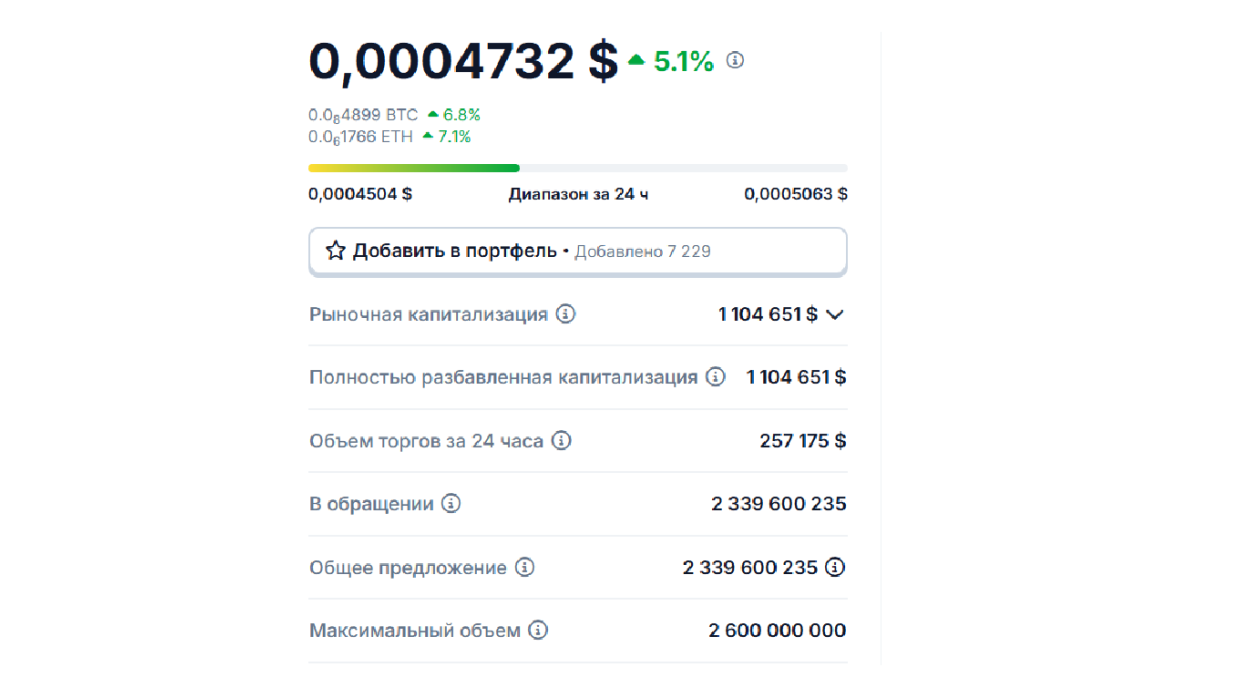Click the green 5.1% price change
The height and width of the screenshot is (698, 1240).
(671, 62)
